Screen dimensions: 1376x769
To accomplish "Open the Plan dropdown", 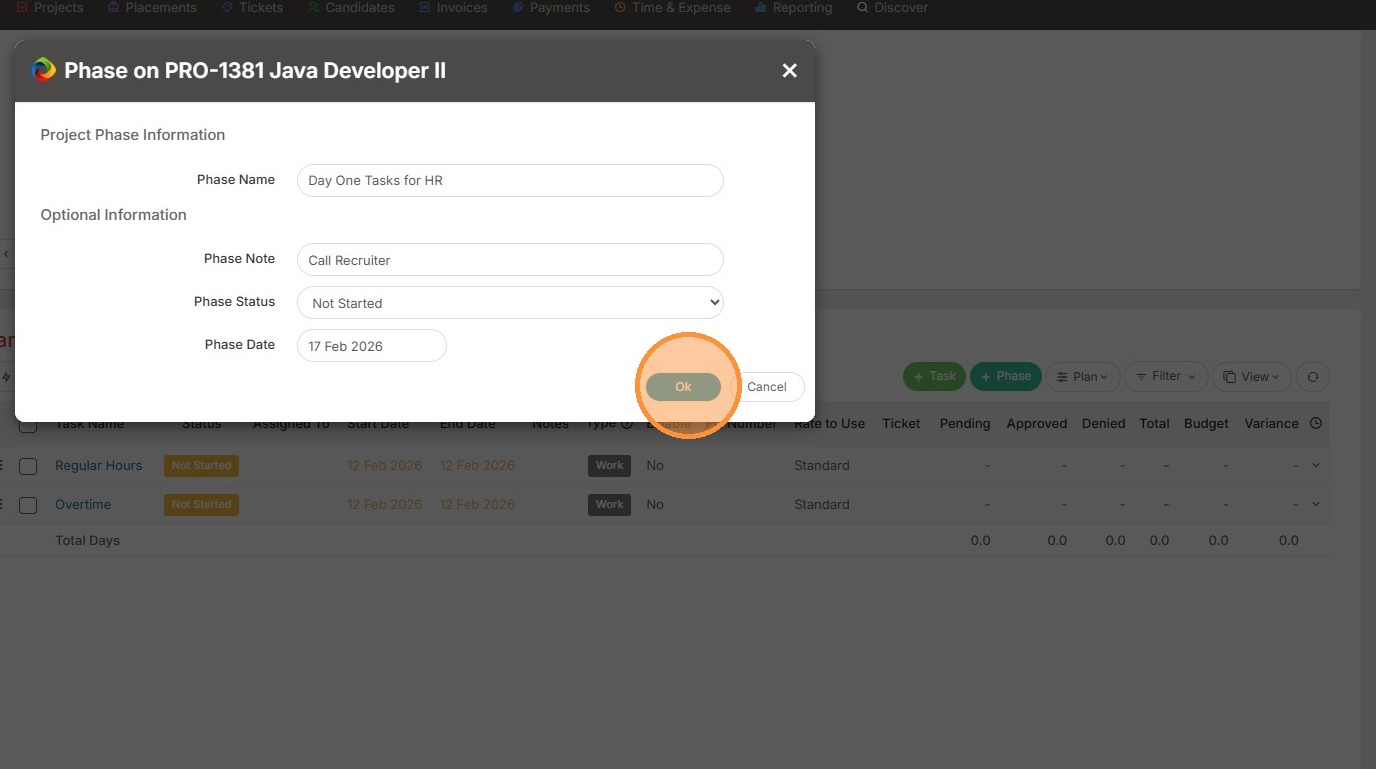I will click(1083, 377).
